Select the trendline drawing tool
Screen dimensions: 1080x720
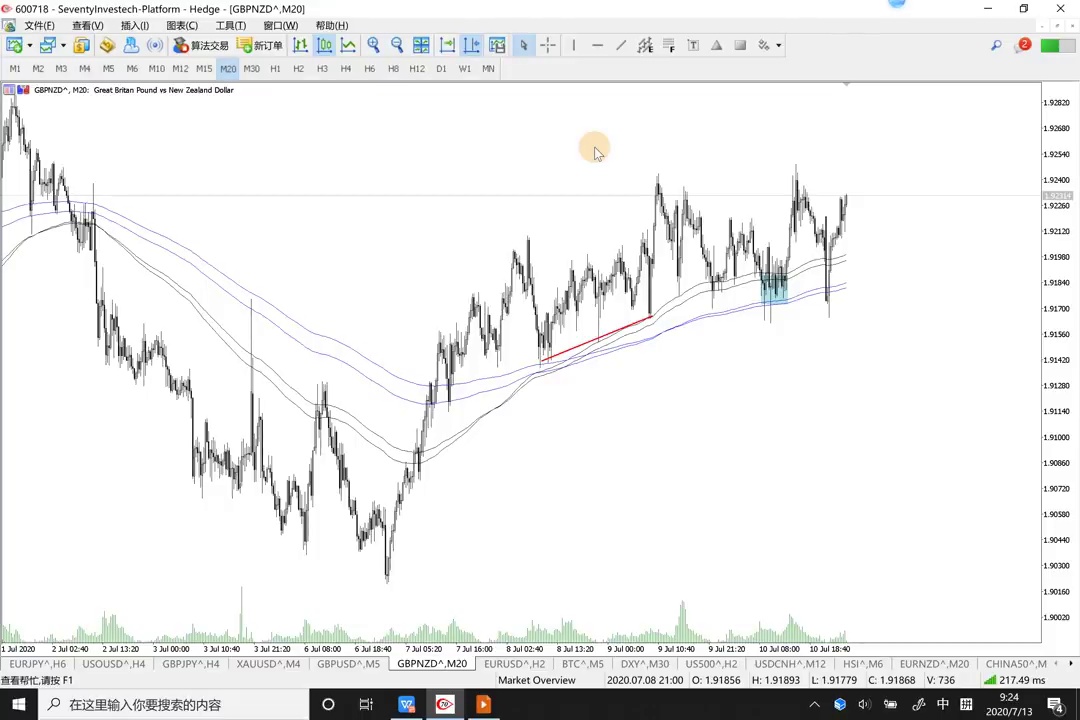tap(621, 45)
